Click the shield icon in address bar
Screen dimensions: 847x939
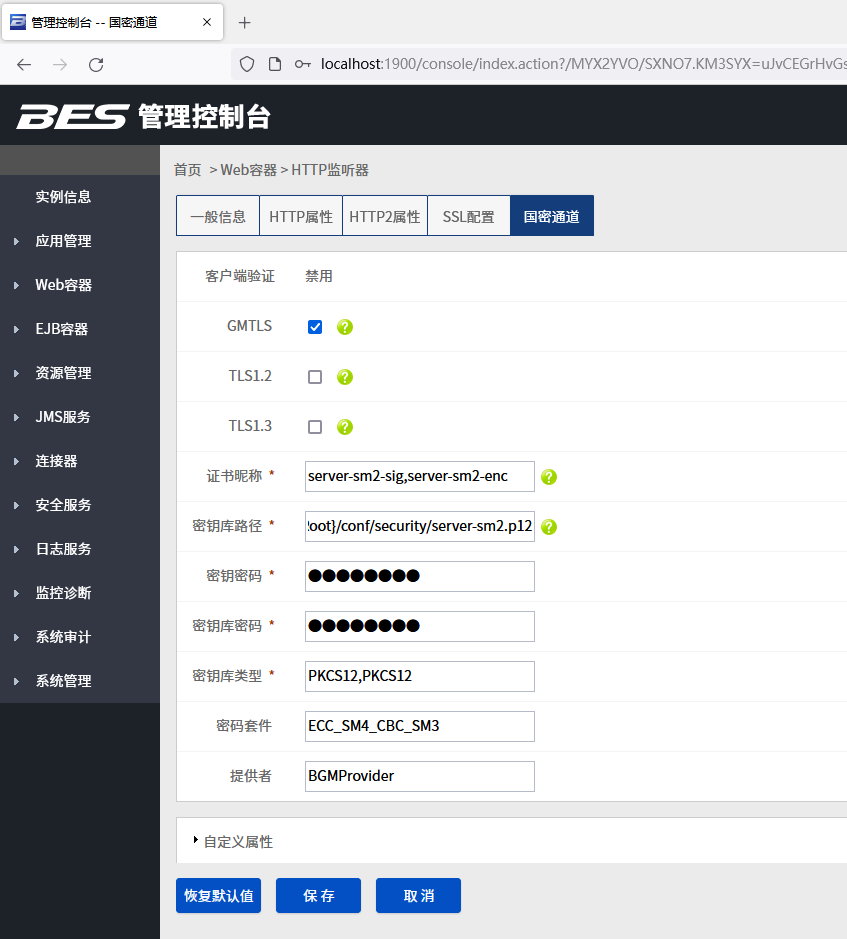tap(247, 64)
